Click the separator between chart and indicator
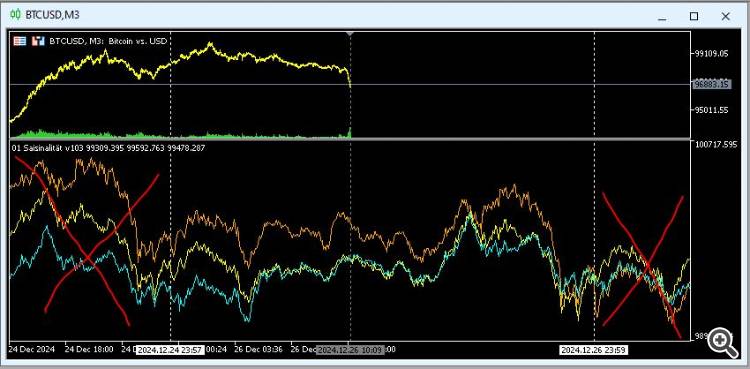 (x=350, y=140)
